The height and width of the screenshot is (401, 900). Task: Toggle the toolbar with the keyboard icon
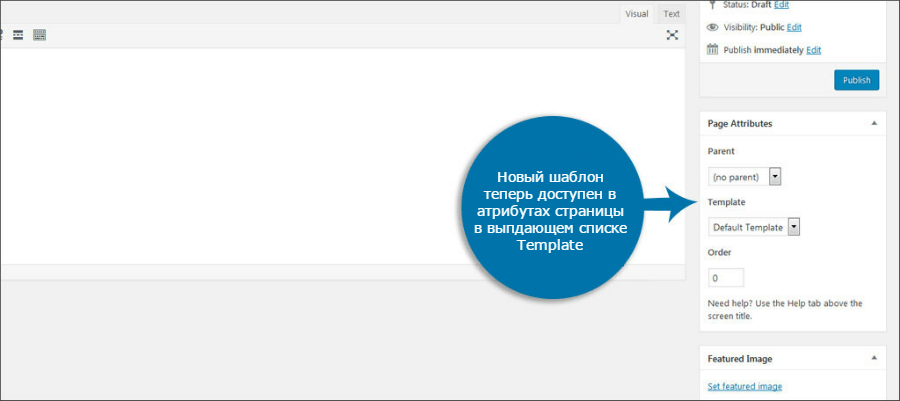(x=39, y=35)
